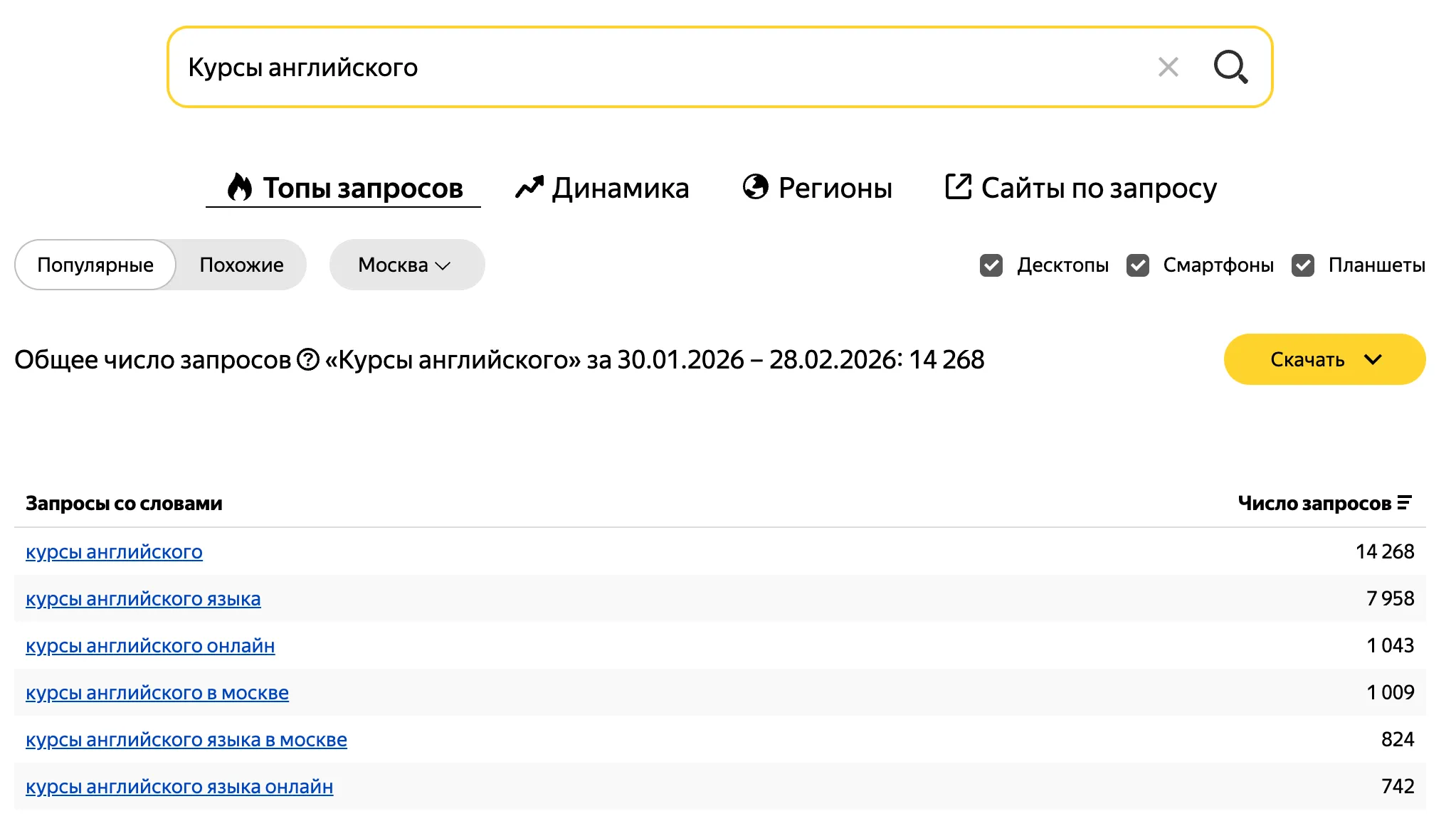The image size is (1456, 821).
Task: Open the курсы английского в москве link
Action: coord(157,692)
